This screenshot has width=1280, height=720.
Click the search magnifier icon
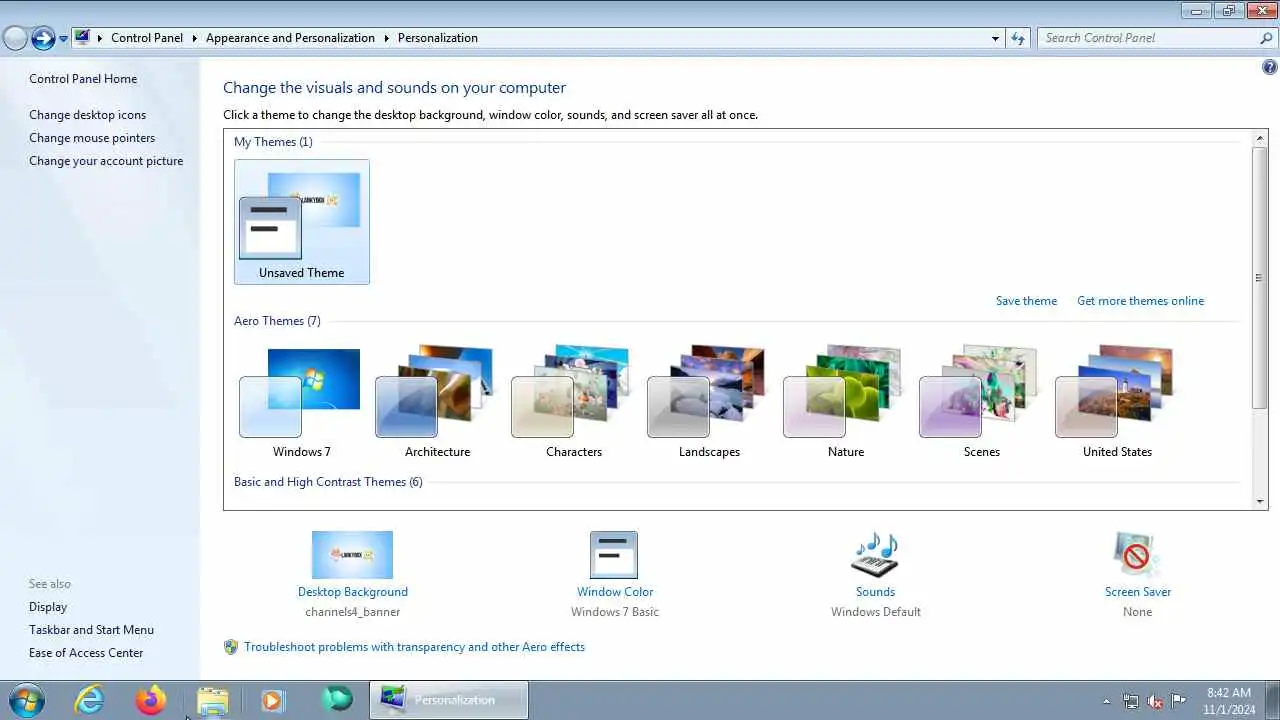[x=1266, y=38]
